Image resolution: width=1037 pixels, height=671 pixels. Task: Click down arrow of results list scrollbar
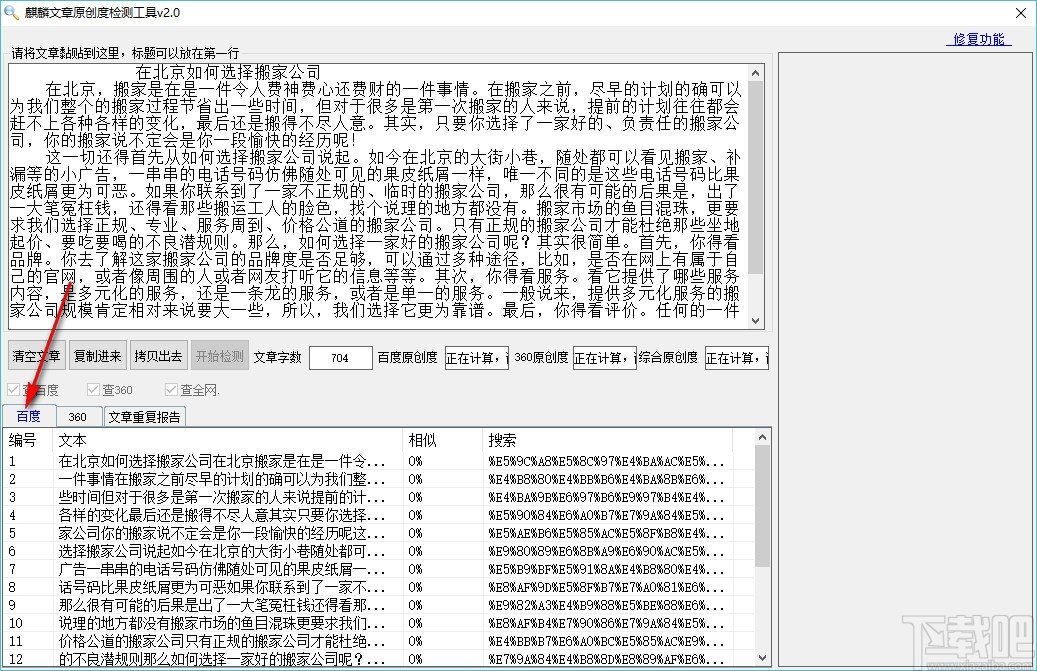762,658
